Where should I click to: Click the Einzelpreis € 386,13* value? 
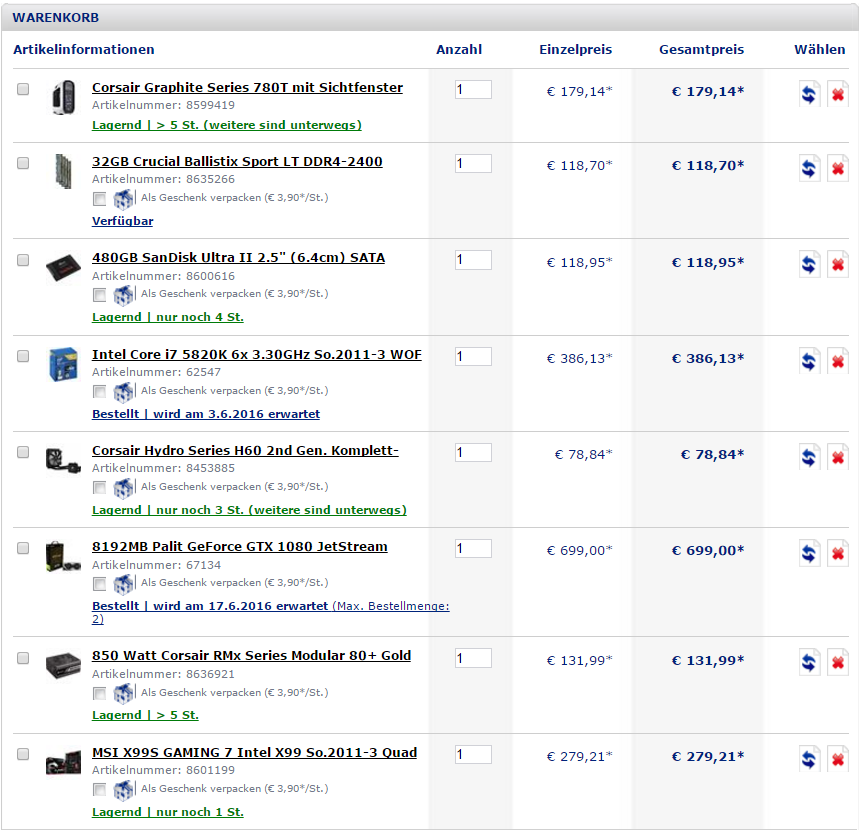point(579,358)
